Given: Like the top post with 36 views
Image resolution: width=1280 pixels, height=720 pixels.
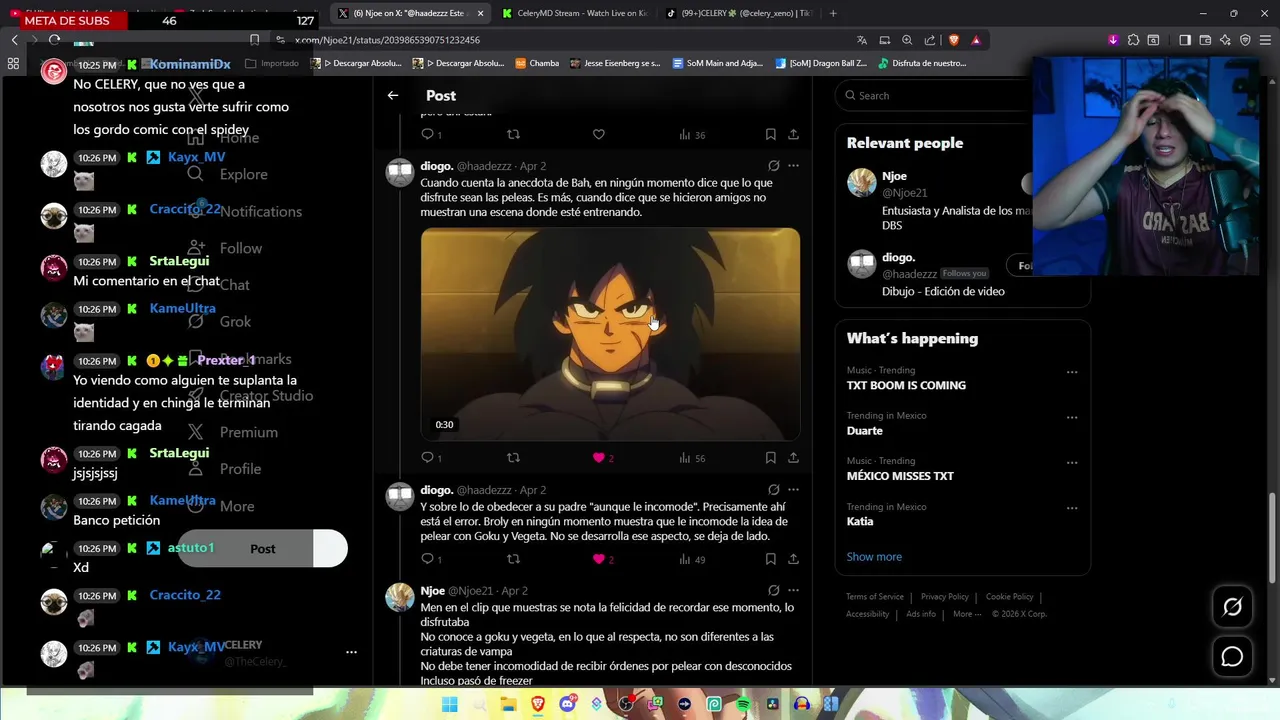Looking at the screenshot, I should pos(599,134).
